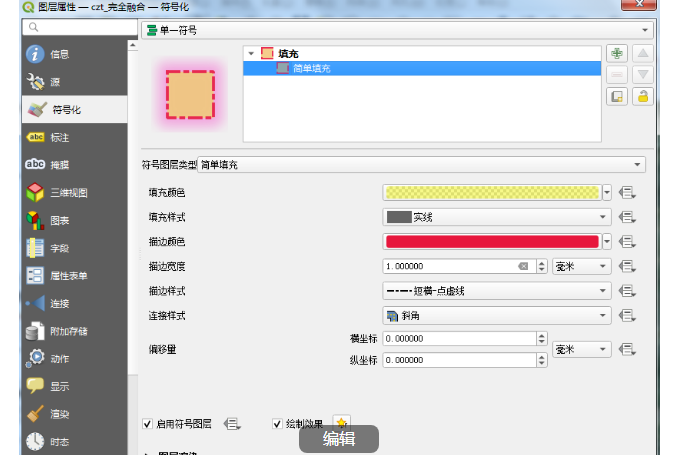The width and height of the screenshot is (682, 455).
Task: Adjust 横坐标 offset spinner arrows
Action: click(x=542, y=338)
